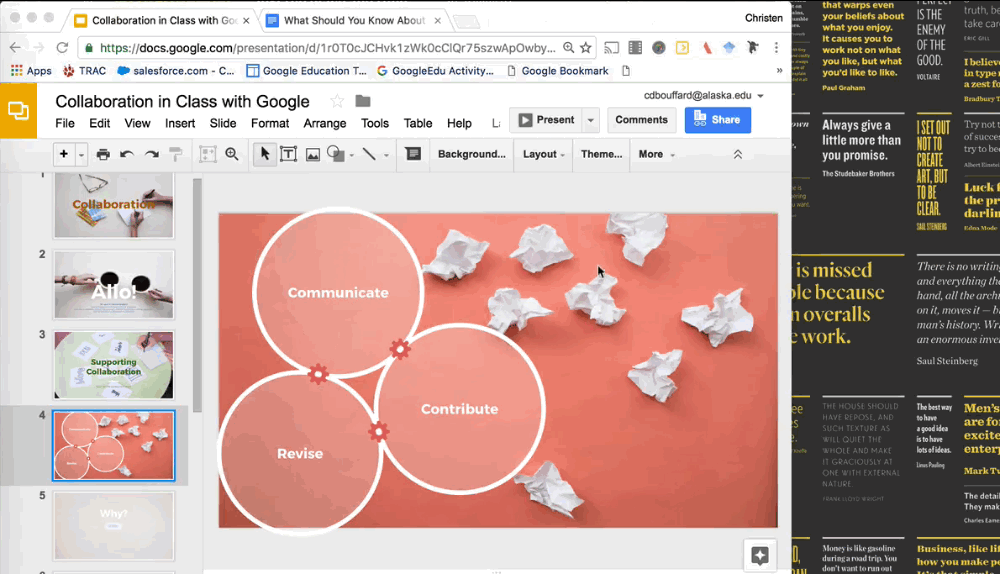Screen dimensions: 1000x574
Task: Open the View menu
Action: pos(137,123)
